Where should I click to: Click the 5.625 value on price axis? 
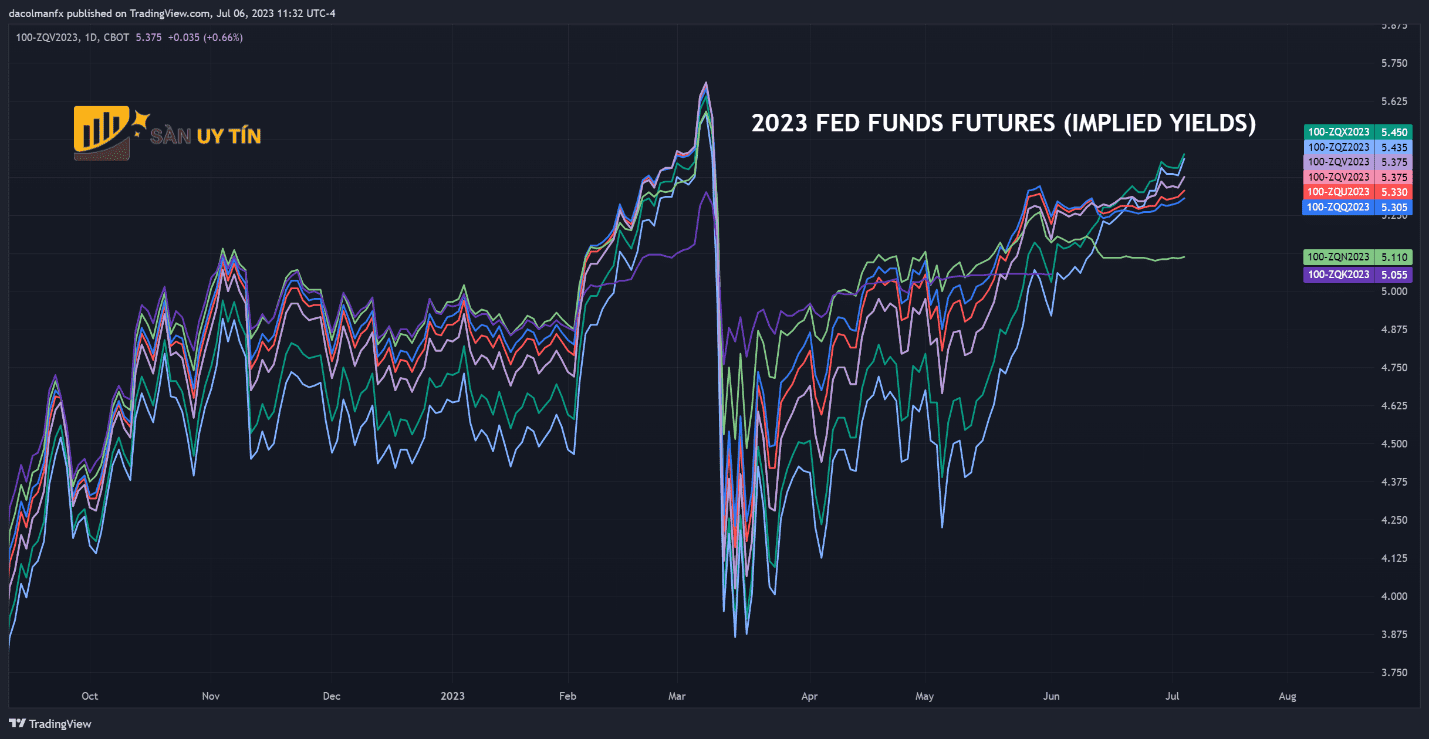(1393, 101)
